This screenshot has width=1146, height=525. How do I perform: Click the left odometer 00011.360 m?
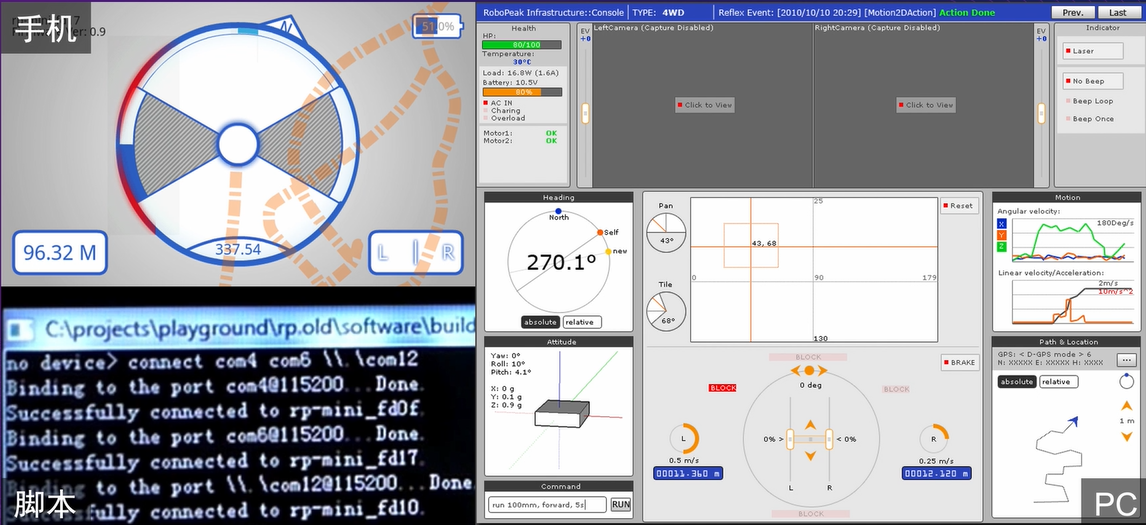tap(688, 474)
